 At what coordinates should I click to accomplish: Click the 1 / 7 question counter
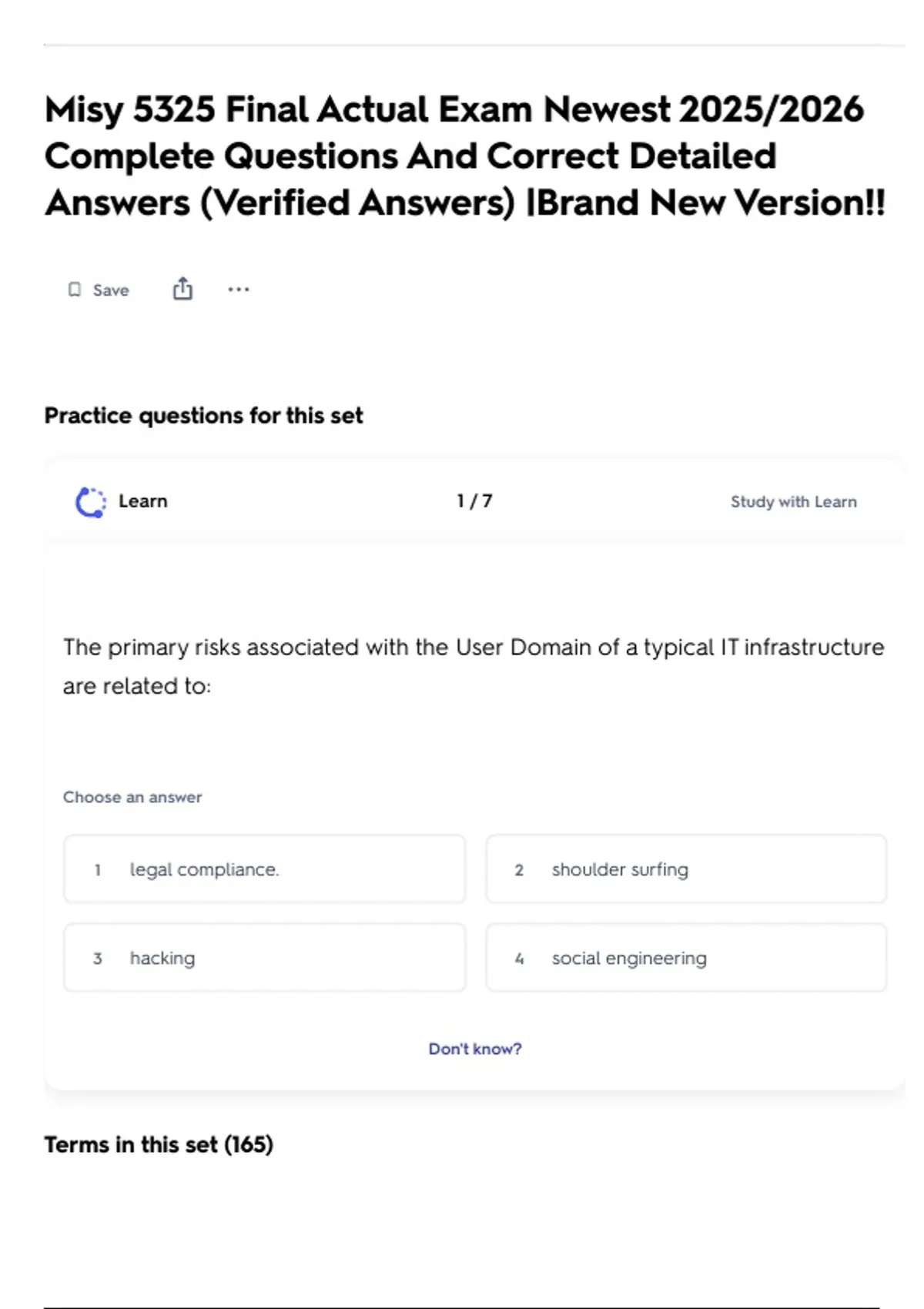[x=474, y=501]
